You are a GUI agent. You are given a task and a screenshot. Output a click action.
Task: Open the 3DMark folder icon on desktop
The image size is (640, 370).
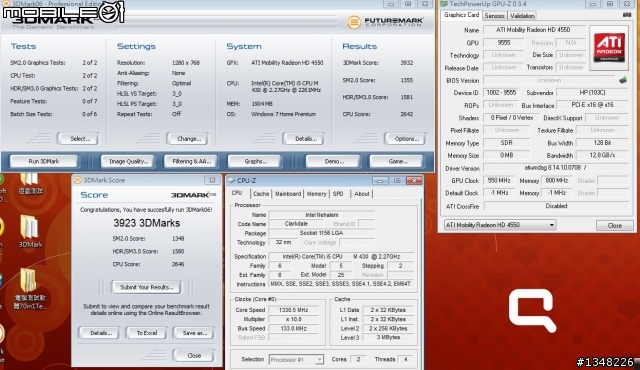pos(30,231)
